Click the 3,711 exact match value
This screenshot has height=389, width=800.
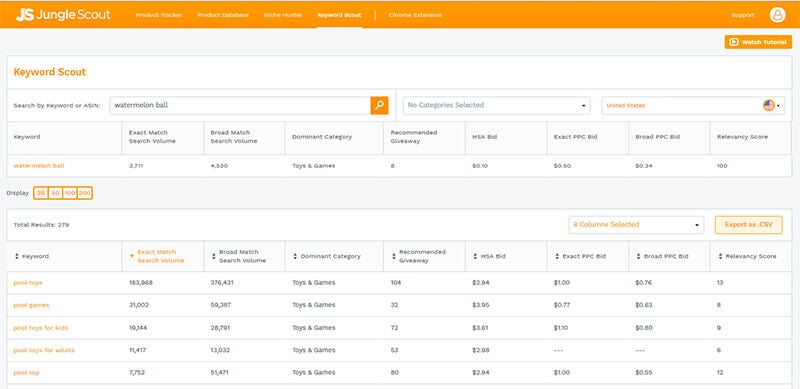pyautogui.click(x=136, y=166)
